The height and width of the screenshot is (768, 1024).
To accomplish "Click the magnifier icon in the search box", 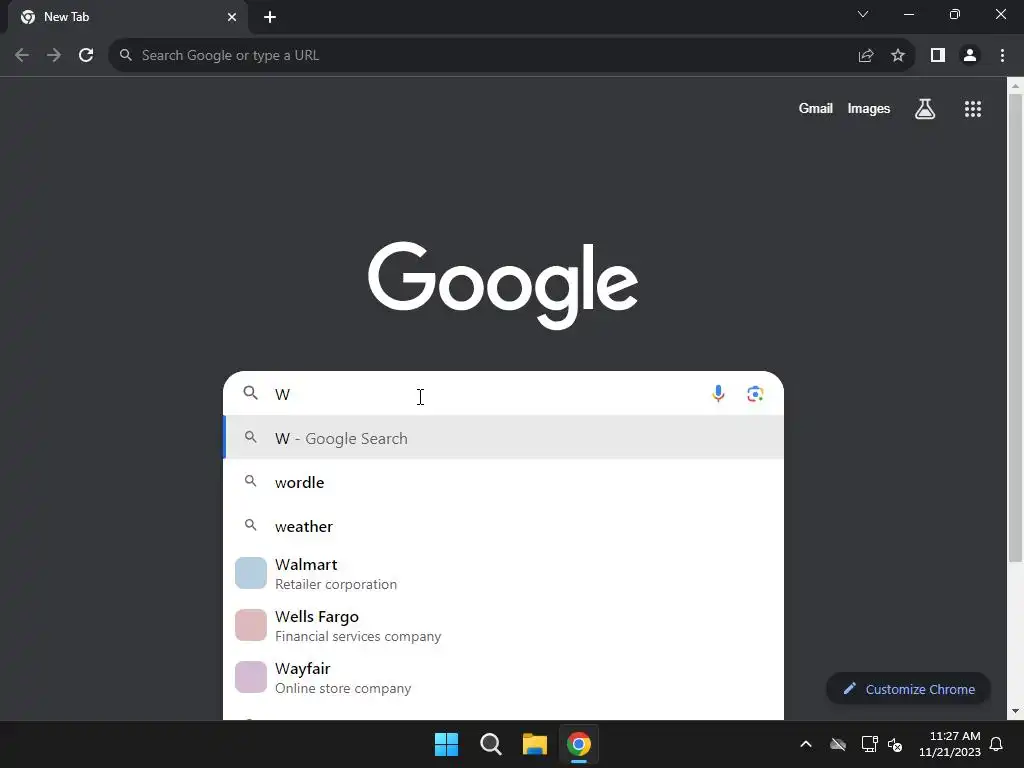I will tap(251, 392).
